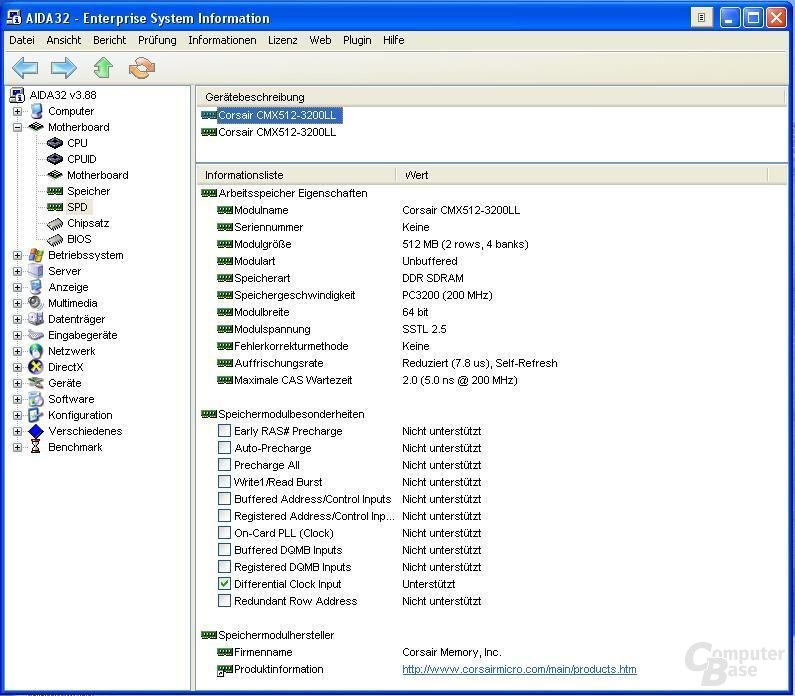795x696 pixels.
Task: Toggle Buffered Address/Control Inputs checkbox
Action: 224,499
